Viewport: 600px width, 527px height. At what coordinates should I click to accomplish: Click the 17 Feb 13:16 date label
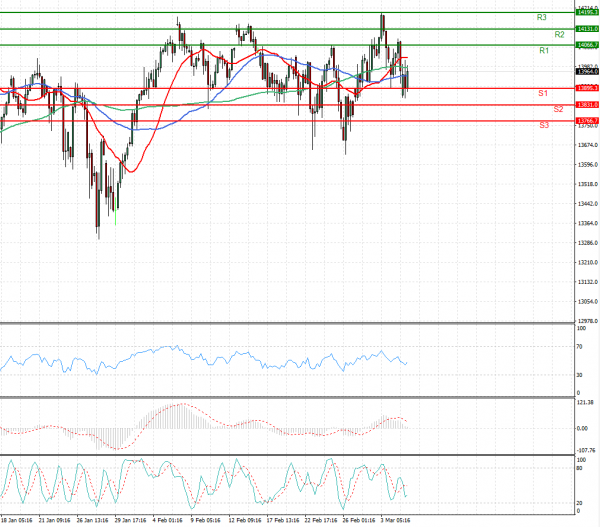pyautogui.click(x=283, y=520)
